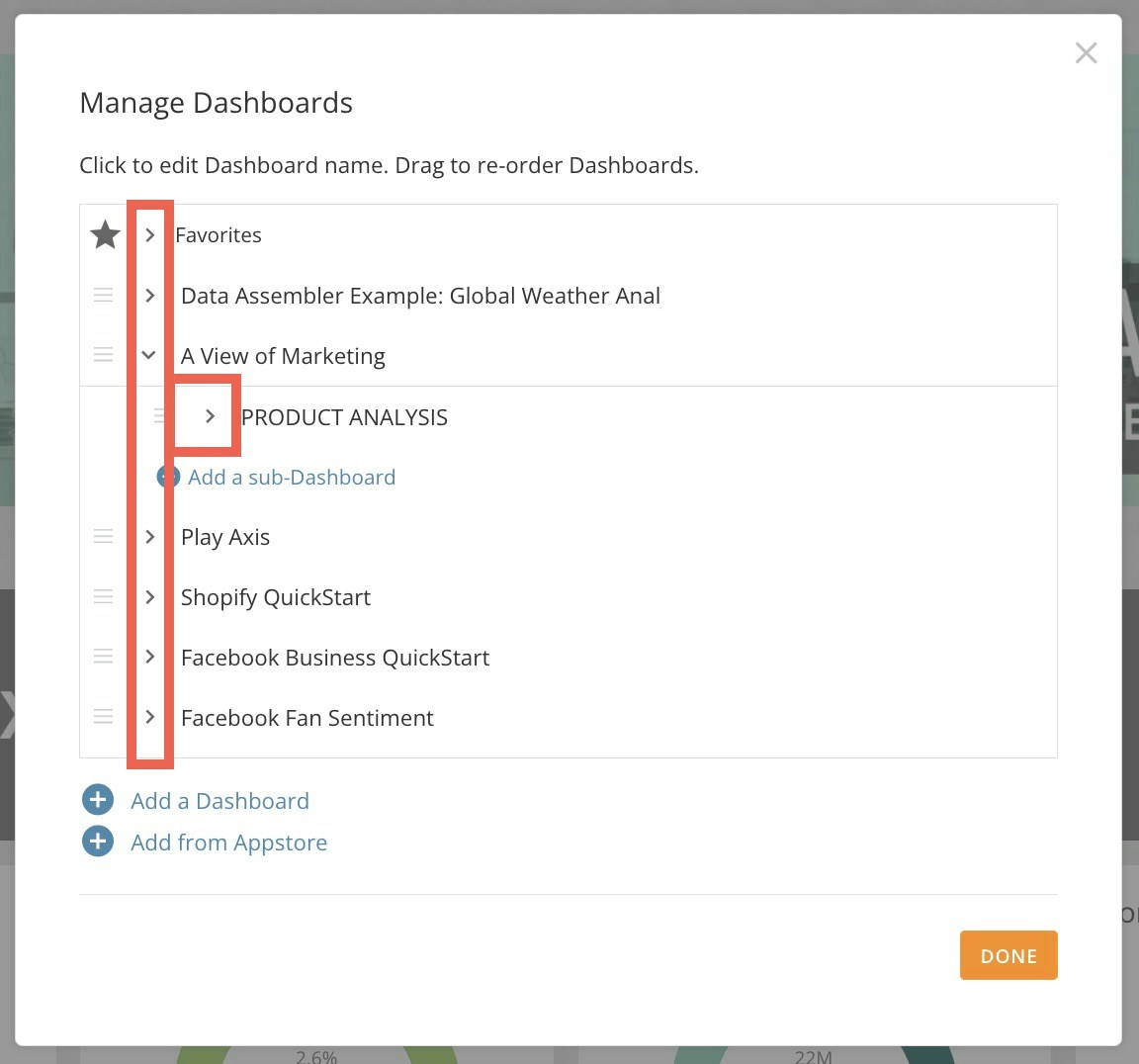
Task: Click Shopify QuickStart to edit its name
Action: (x=276, y=597)
